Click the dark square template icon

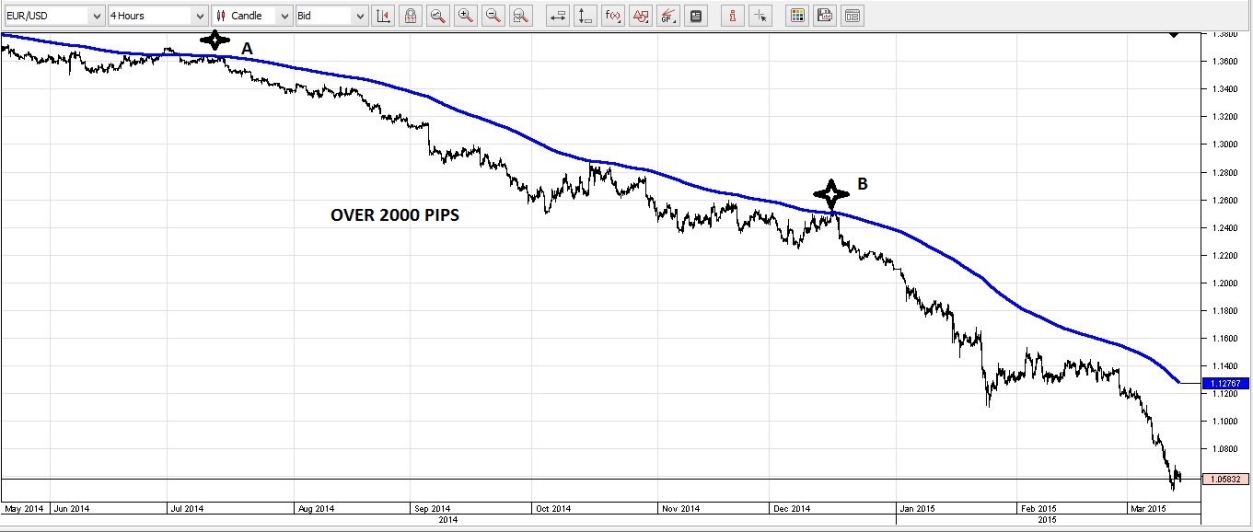point(696,16)
